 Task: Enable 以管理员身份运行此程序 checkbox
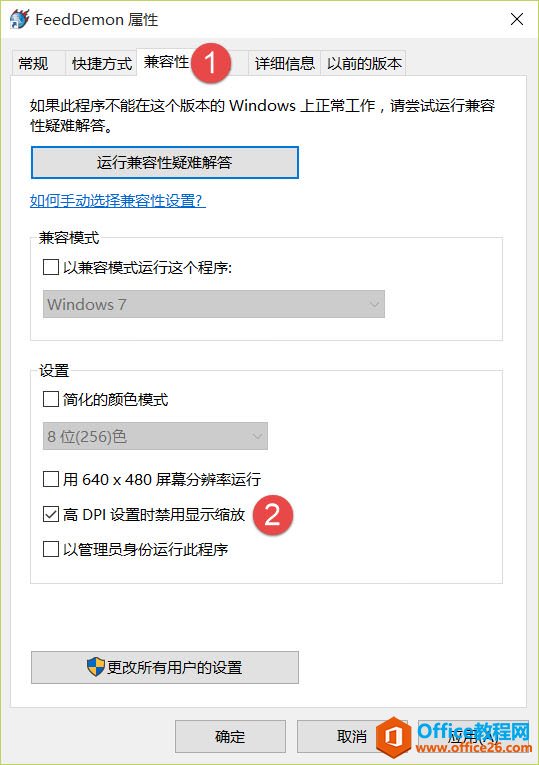[51, 549]
